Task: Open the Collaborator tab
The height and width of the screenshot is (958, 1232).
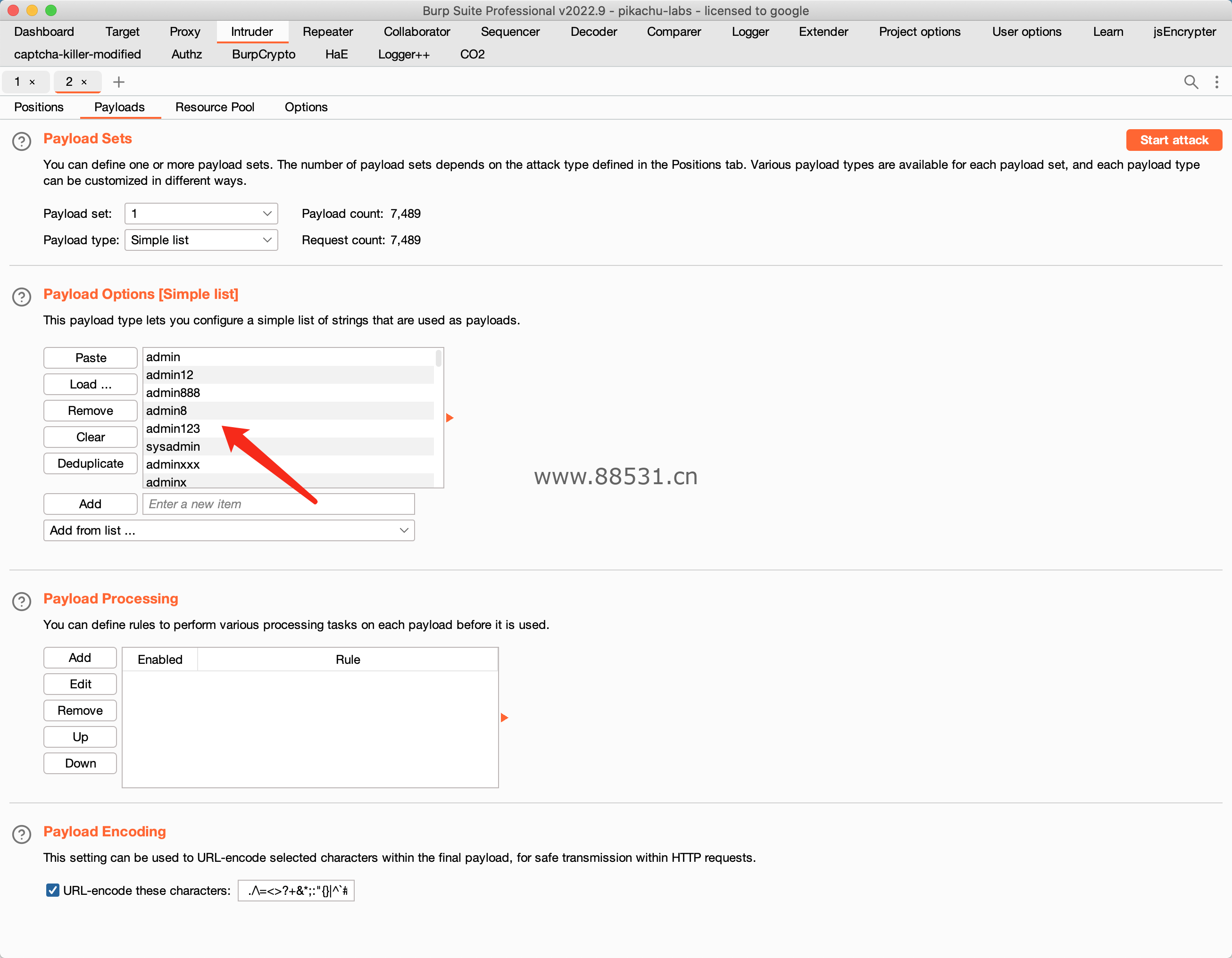Action: [417, 32]
